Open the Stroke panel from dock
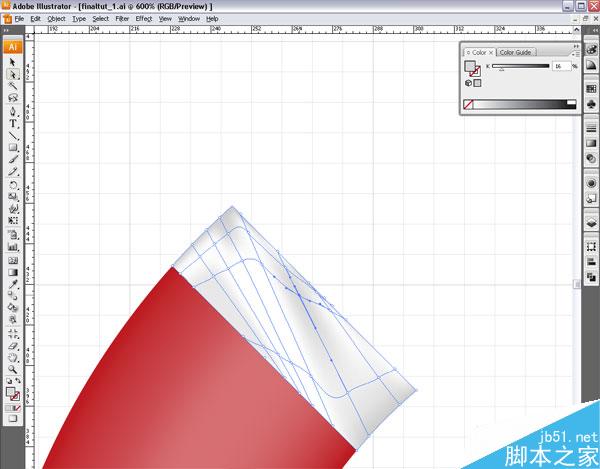 tap(591, 128)
